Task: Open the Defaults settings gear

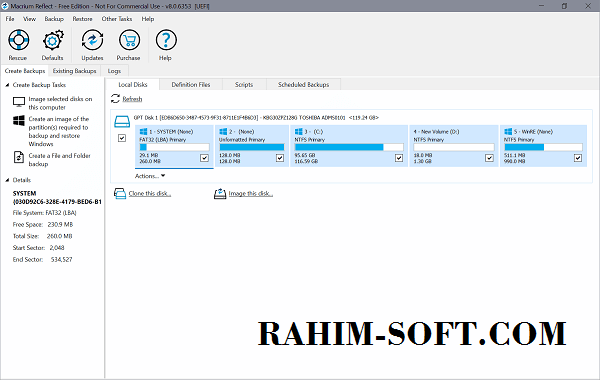Action: point(52,40)
